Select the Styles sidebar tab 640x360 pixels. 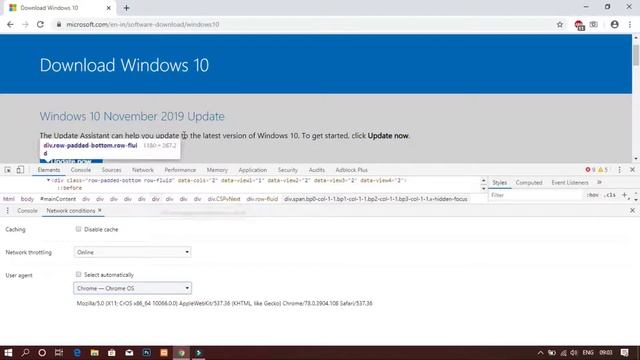[500, 182]
